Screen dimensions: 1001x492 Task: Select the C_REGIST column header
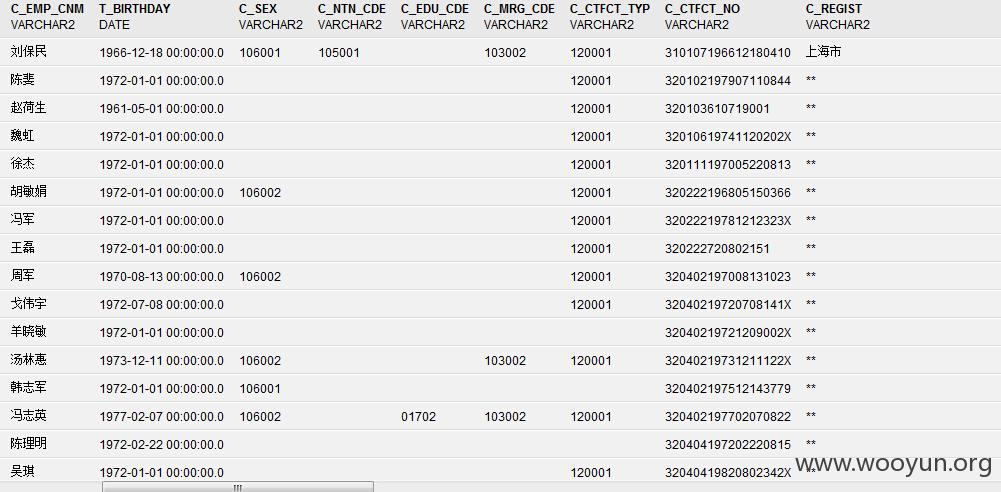pos(834,10)
